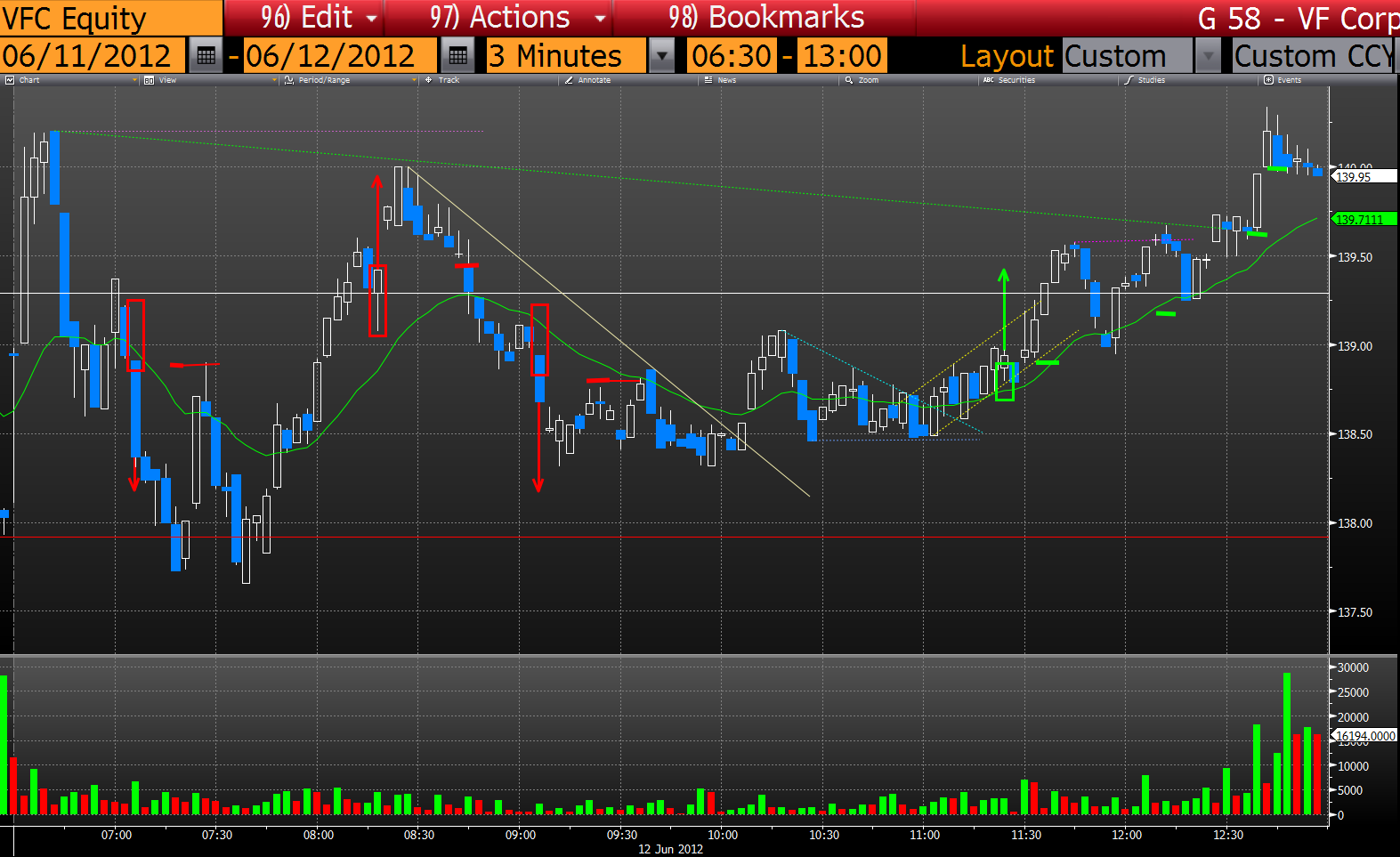This screenshot has width=1400, height=857.
Task: Open the start date calendar picker
Action: (206, 56)
